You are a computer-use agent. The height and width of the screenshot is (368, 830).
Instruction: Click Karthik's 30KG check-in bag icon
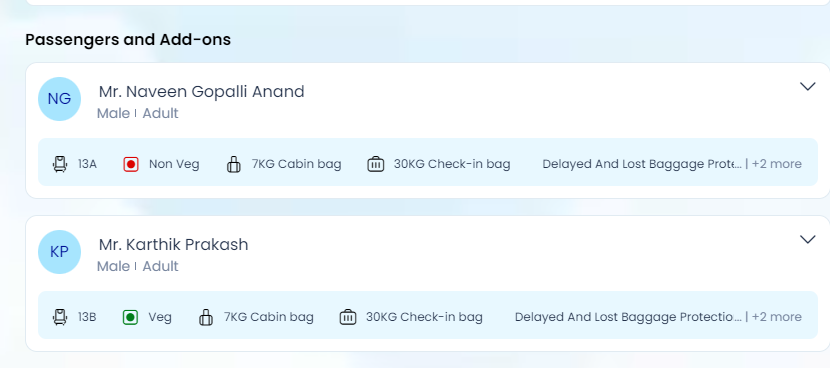pyautogui.click(x=348, y=317)
